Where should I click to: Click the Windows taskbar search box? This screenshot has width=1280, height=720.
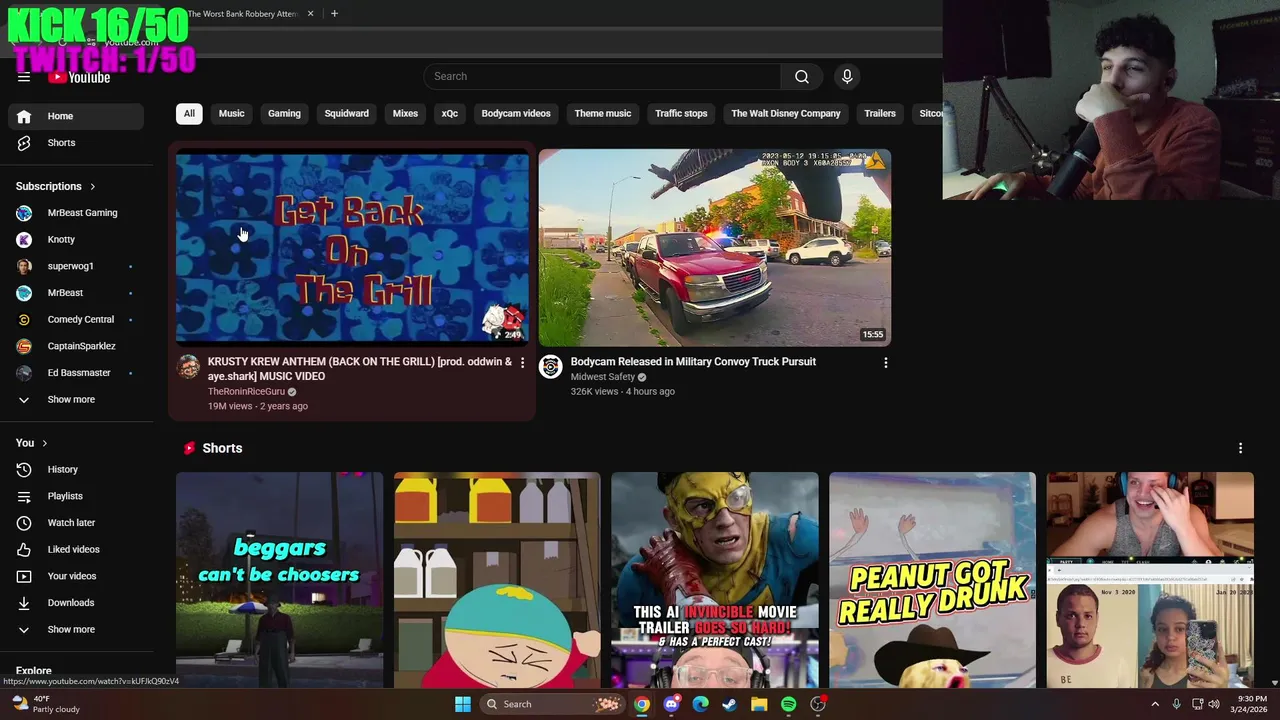551,704
